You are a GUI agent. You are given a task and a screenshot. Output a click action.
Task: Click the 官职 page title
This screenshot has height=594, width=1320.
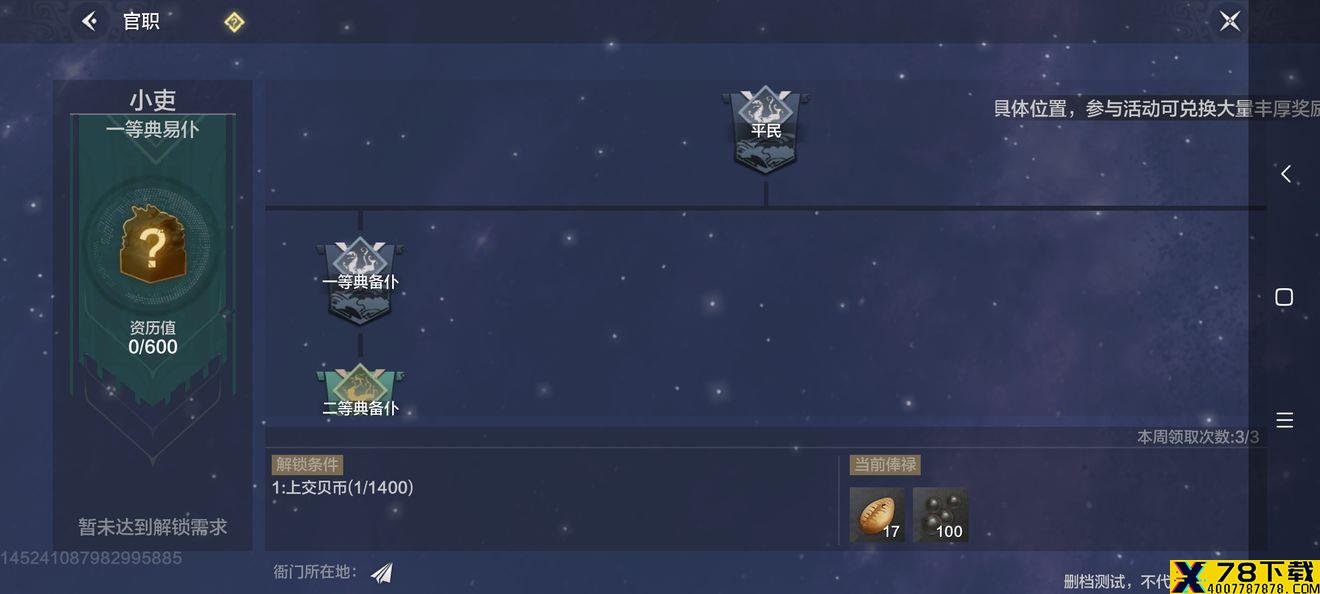[x=141, y=21]
